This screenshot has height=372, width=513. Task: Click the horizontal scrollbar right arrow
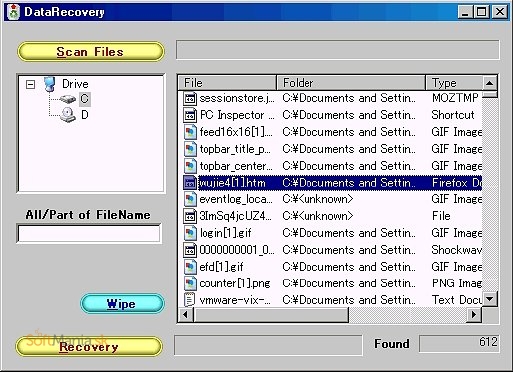(474, 314)
